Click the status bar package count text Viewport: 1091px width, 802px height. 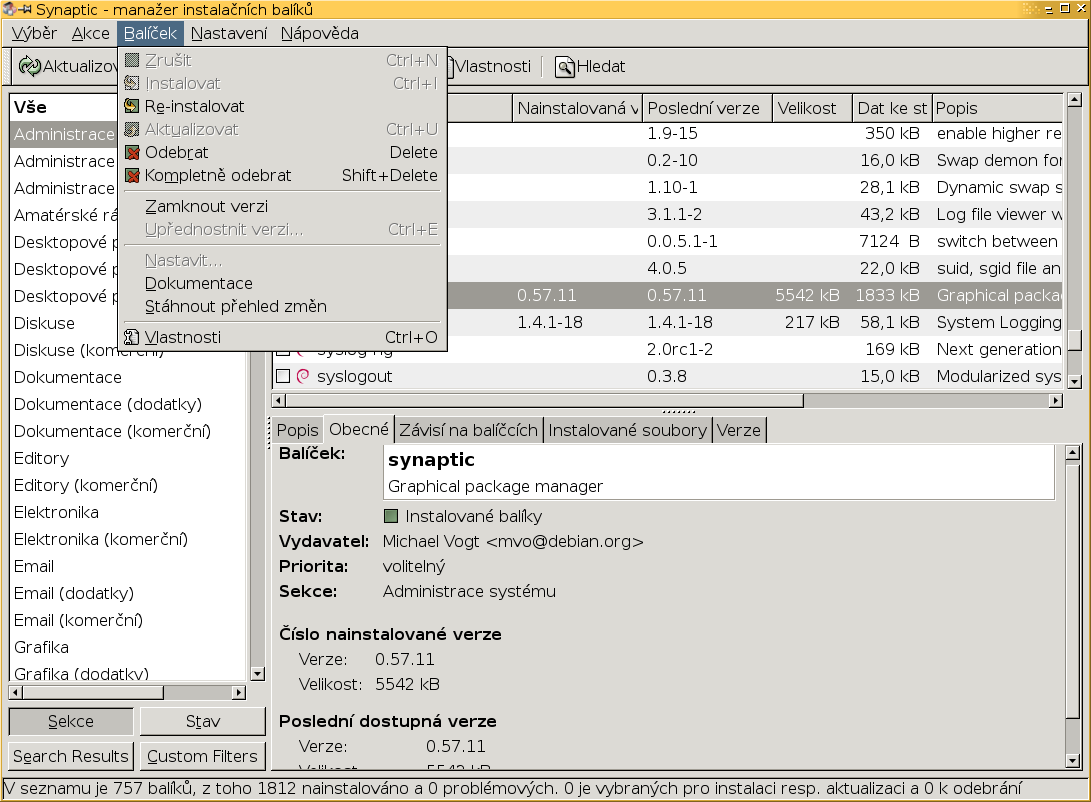pos(513,789)
